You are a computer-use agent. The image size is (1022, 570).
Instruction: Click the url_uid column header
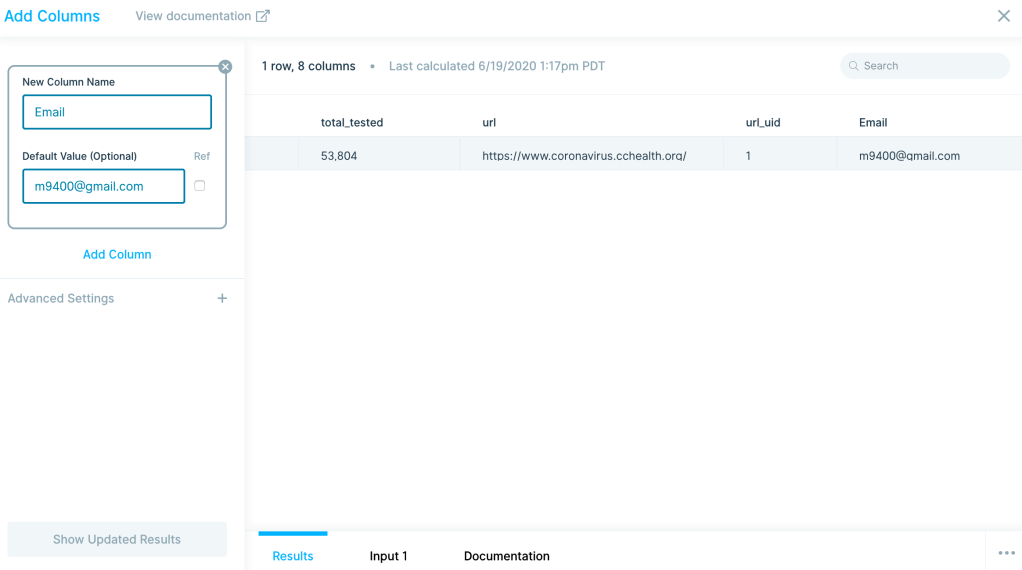pyautogui.click(x=763, y=122)
